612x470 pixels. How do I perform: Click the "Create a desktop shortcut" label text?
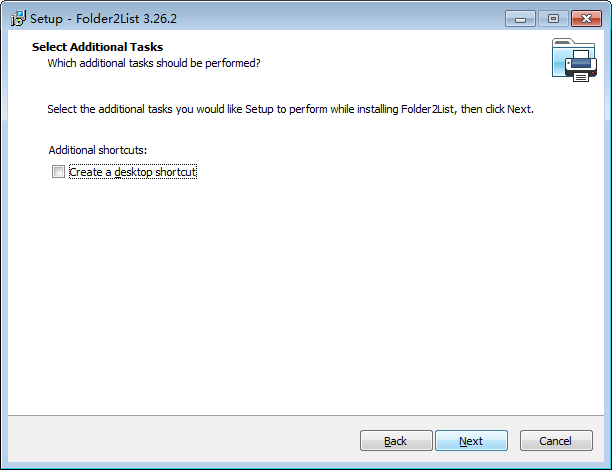point(133,172)
